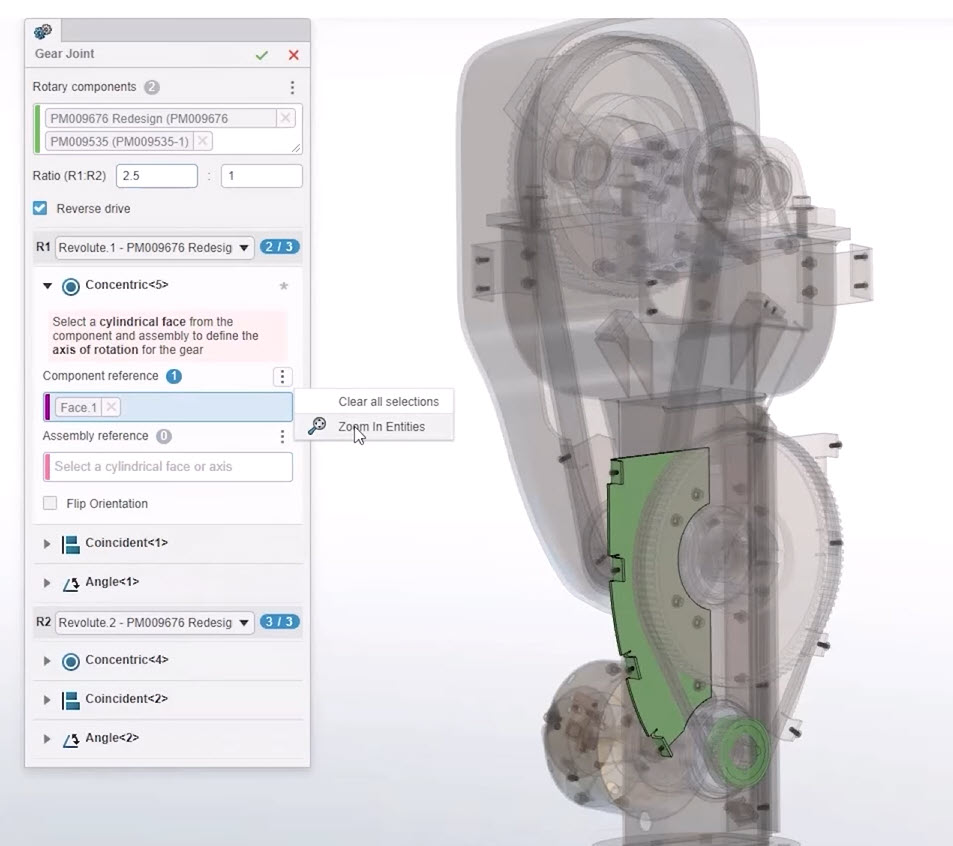Click the Ratio R1 value field showing 2.5
953x846 pixels.
click(x=157, y=176)
